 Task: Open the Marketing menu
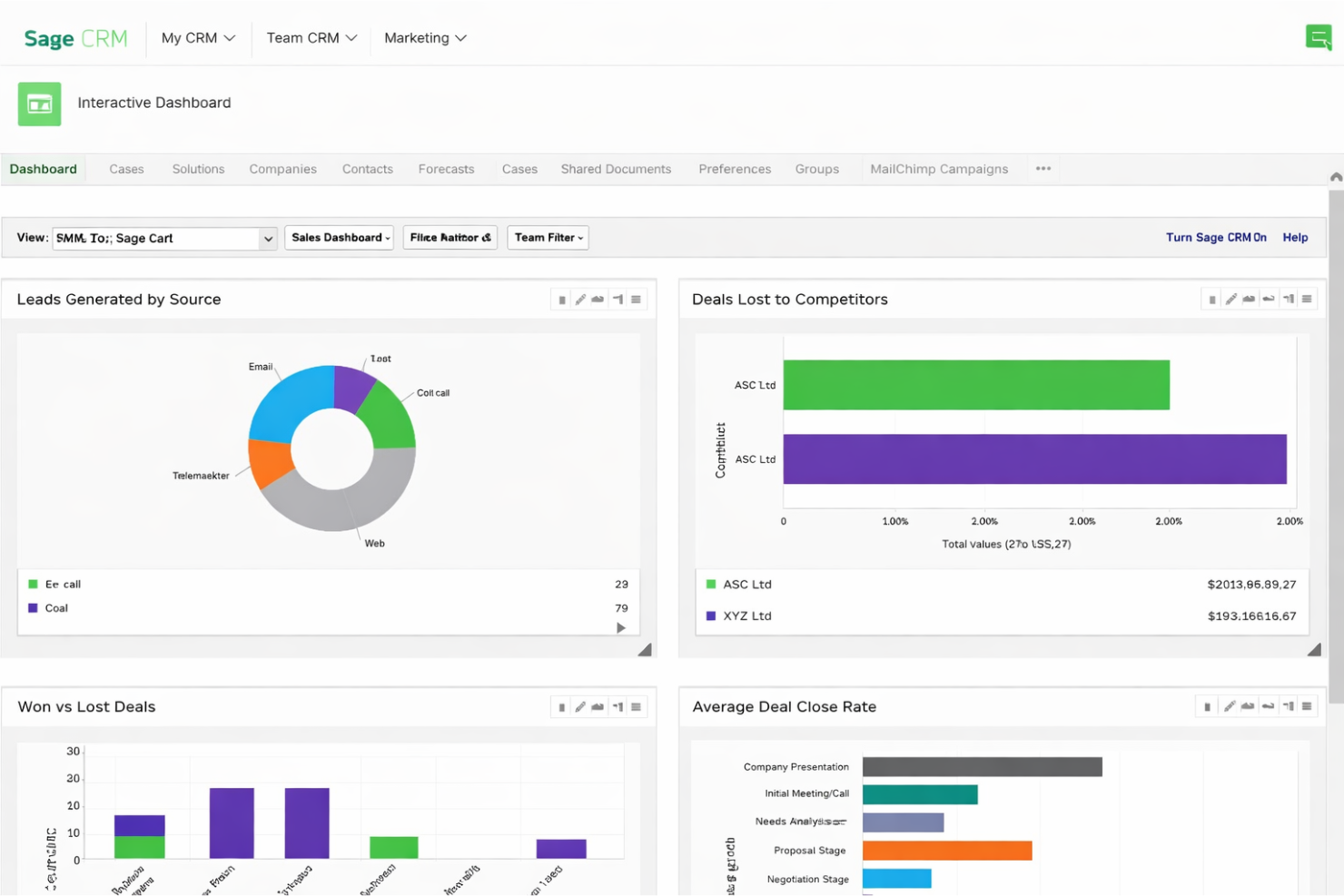point(424,38)
